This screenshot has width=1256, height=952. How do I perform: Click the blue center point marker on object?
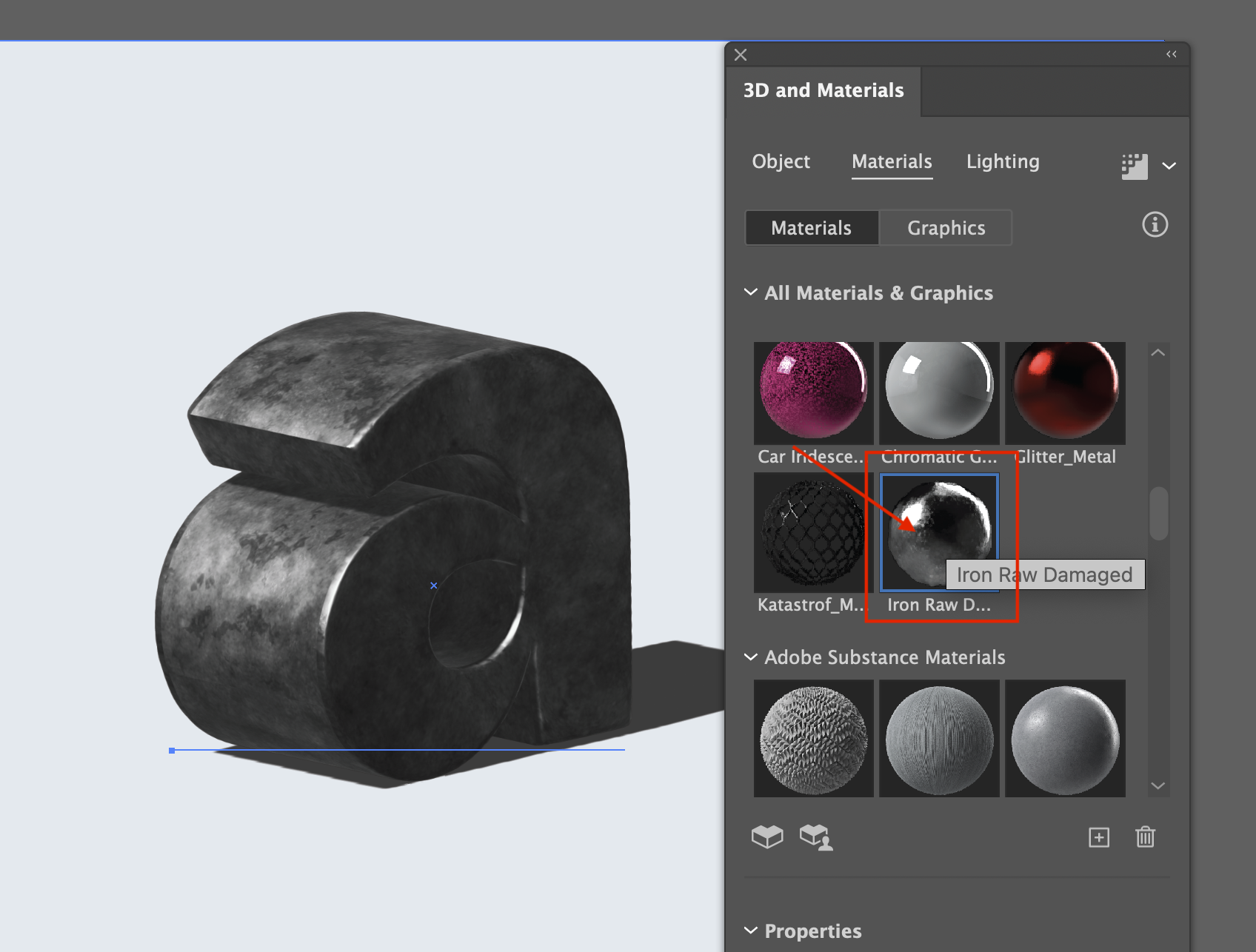click(434, 586)
